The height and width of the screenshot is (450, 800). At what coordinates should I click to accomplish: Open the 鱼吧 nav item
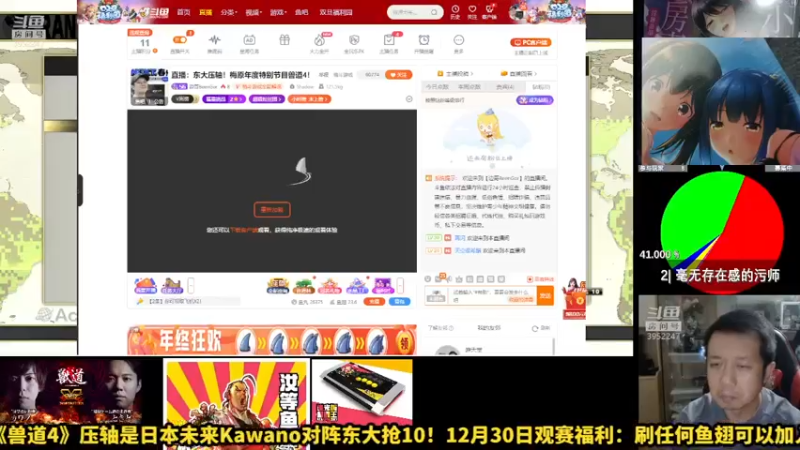[x=302, y=12]
